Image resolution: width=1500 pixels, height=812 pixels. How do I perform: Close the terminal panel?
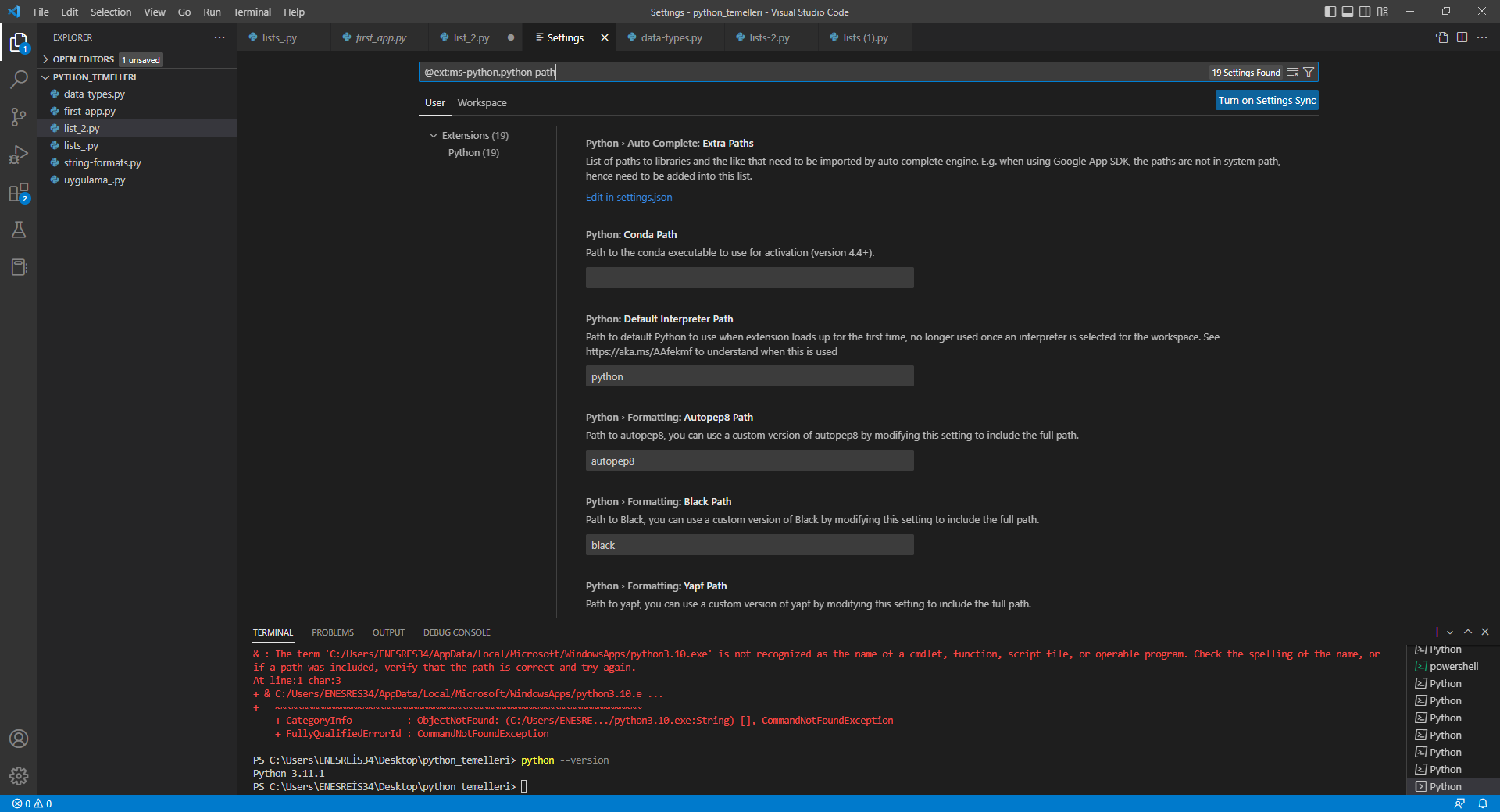1485,632
